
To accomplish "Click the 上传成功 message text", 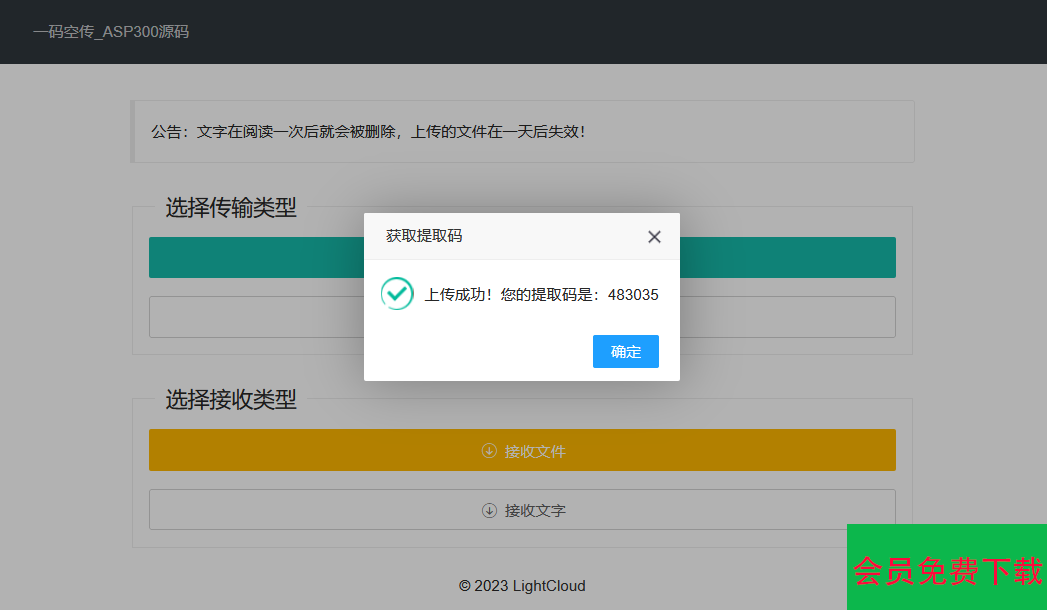I will 458,295.
